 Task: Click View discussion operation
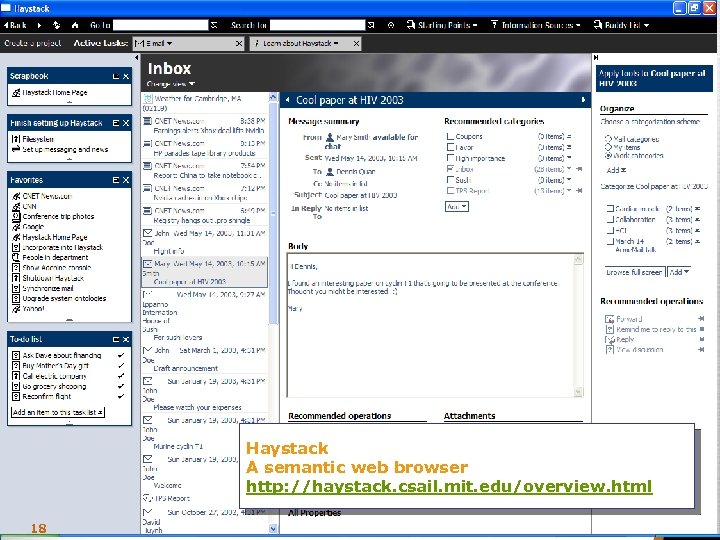(640, 349)
